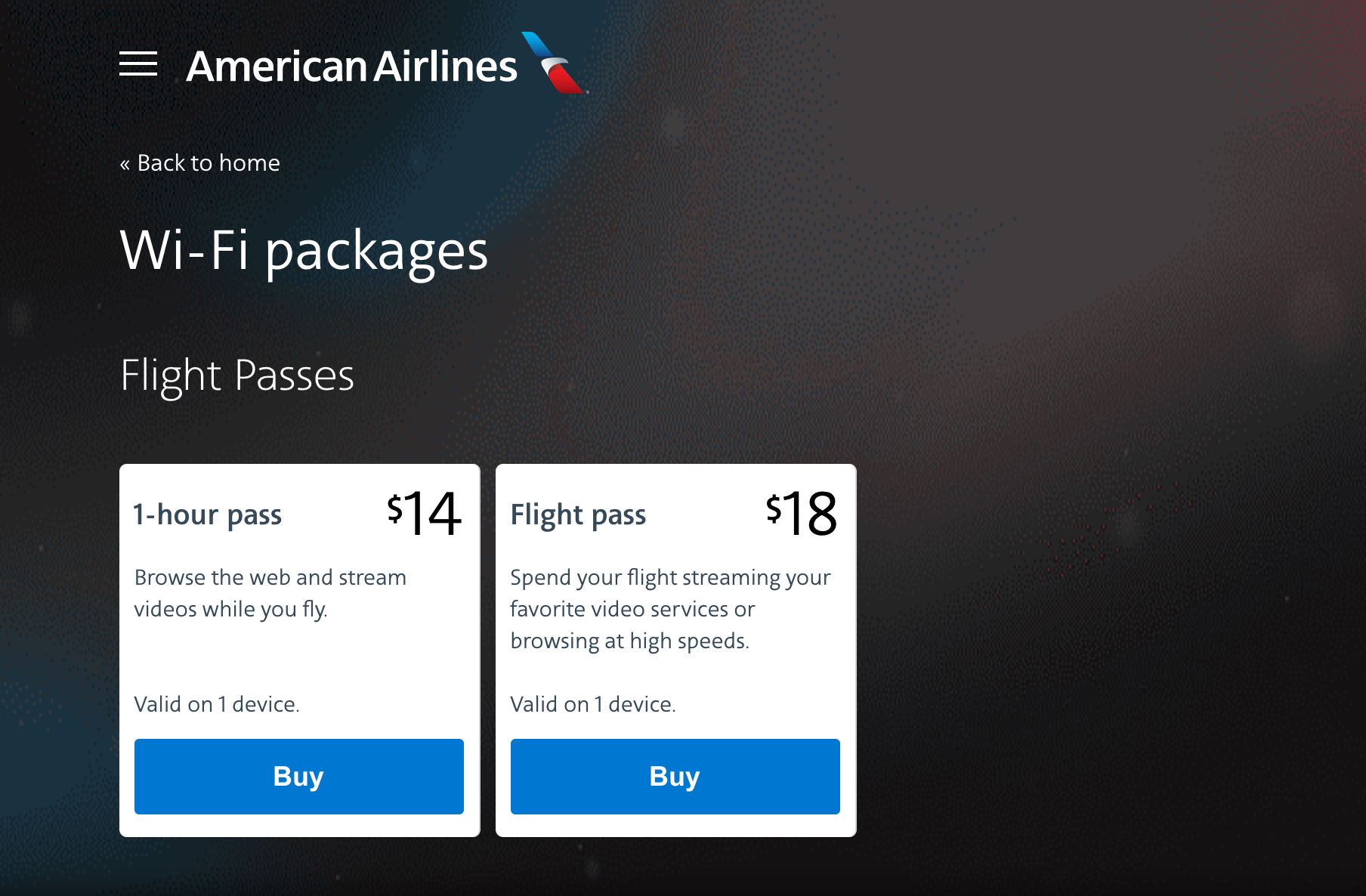Click the American Airlines wordmark

(351, 66)
